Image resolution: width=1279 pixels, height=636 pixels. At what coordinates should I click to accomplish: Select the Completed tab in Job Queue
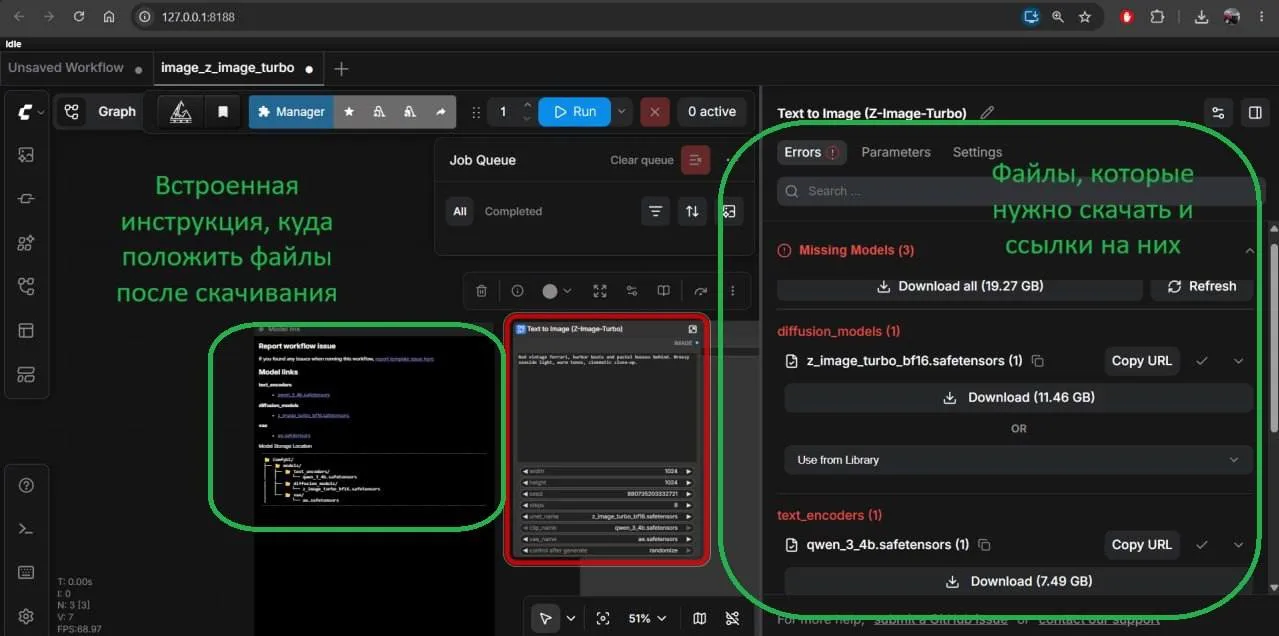[x=513, y=211]
